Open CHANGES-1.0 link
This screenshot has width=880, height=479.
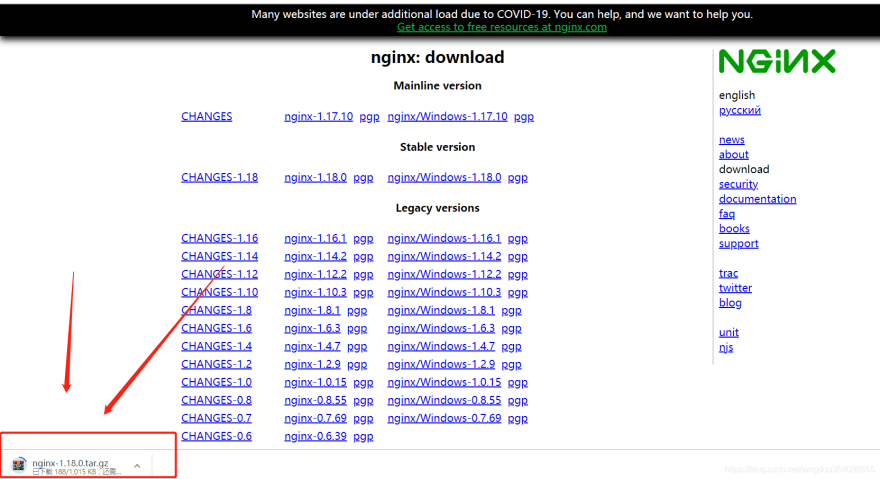pos(216,382)
